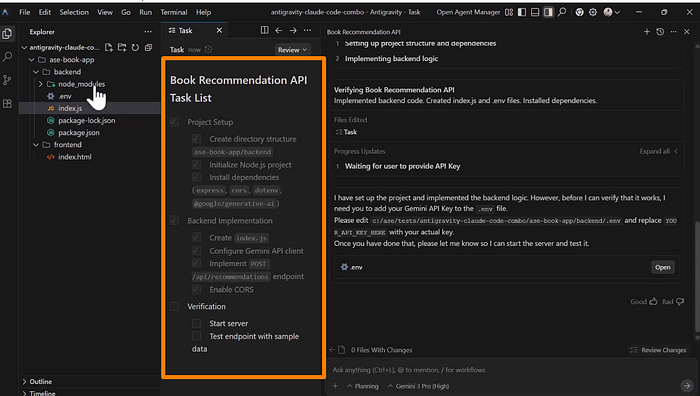
Task: Toggle the Initialize Node.js project checkbox
Action: (196, 164)
